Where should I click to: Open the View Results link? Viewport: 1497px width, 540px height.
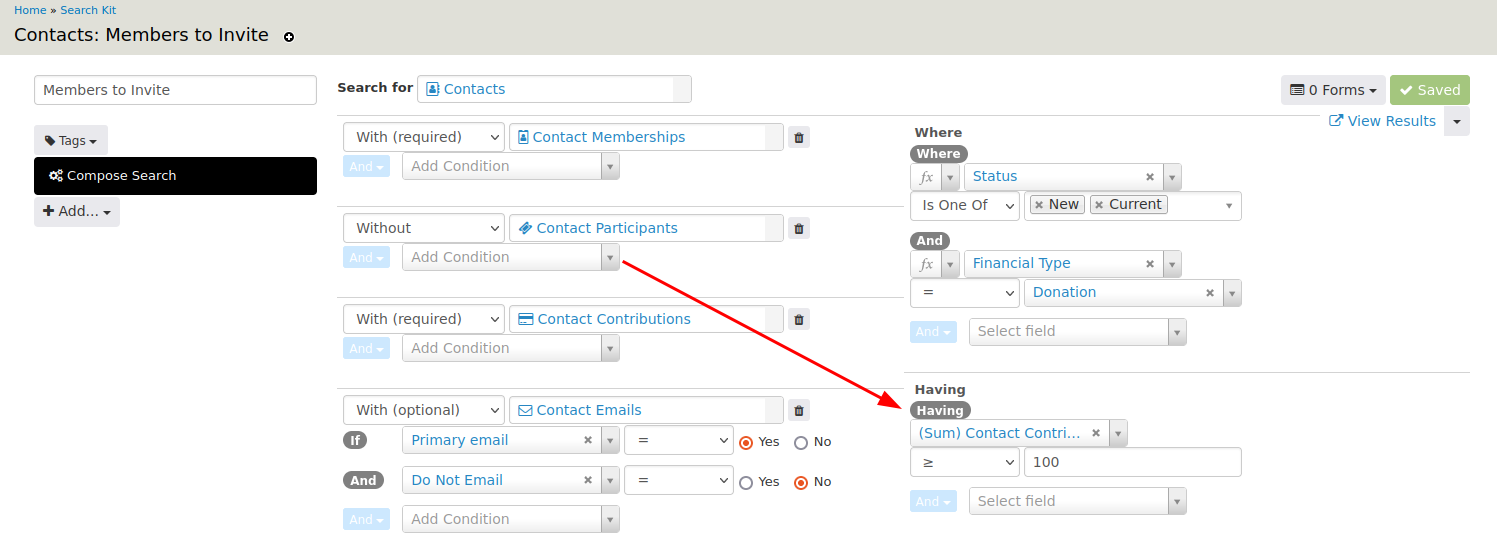tap(1382, 121)
